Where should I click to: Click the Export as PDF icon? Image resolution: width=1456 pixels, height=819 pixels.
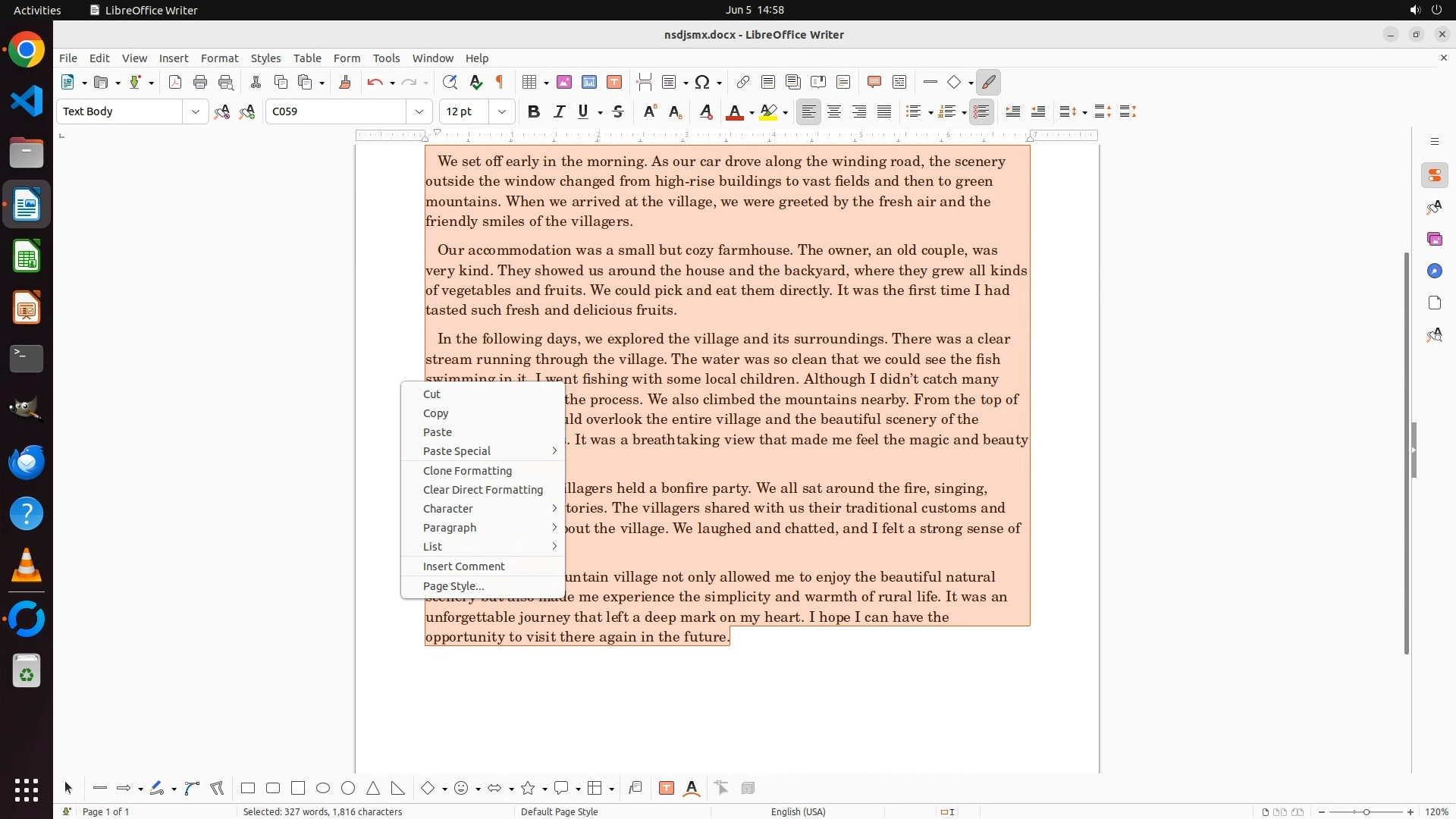coord(175,83)
